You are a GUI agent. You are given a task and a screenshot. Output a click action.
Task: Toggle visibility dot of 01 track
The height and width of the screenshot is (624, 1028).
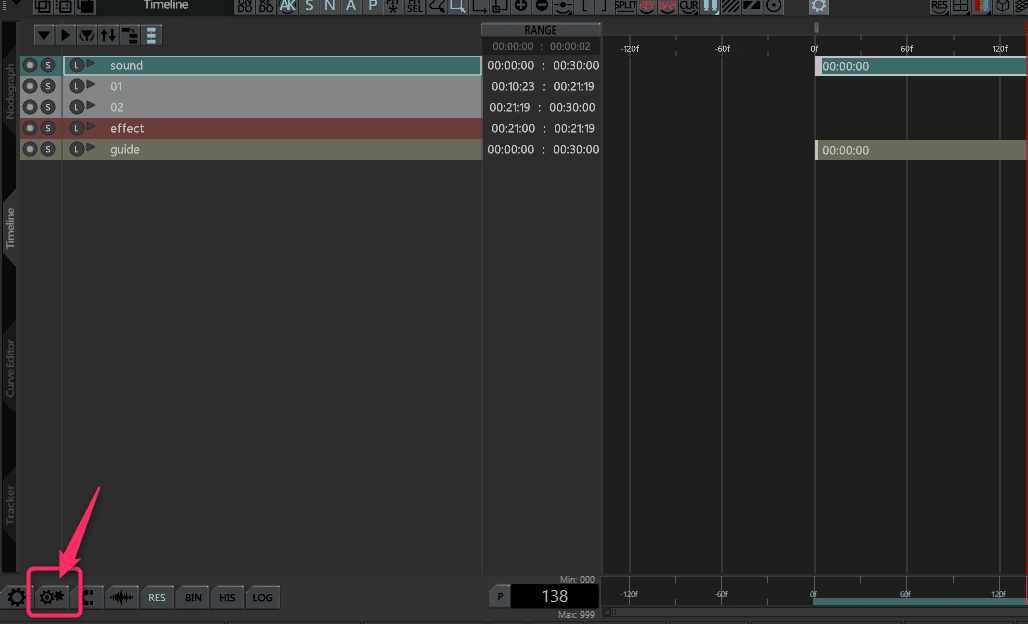30,86
